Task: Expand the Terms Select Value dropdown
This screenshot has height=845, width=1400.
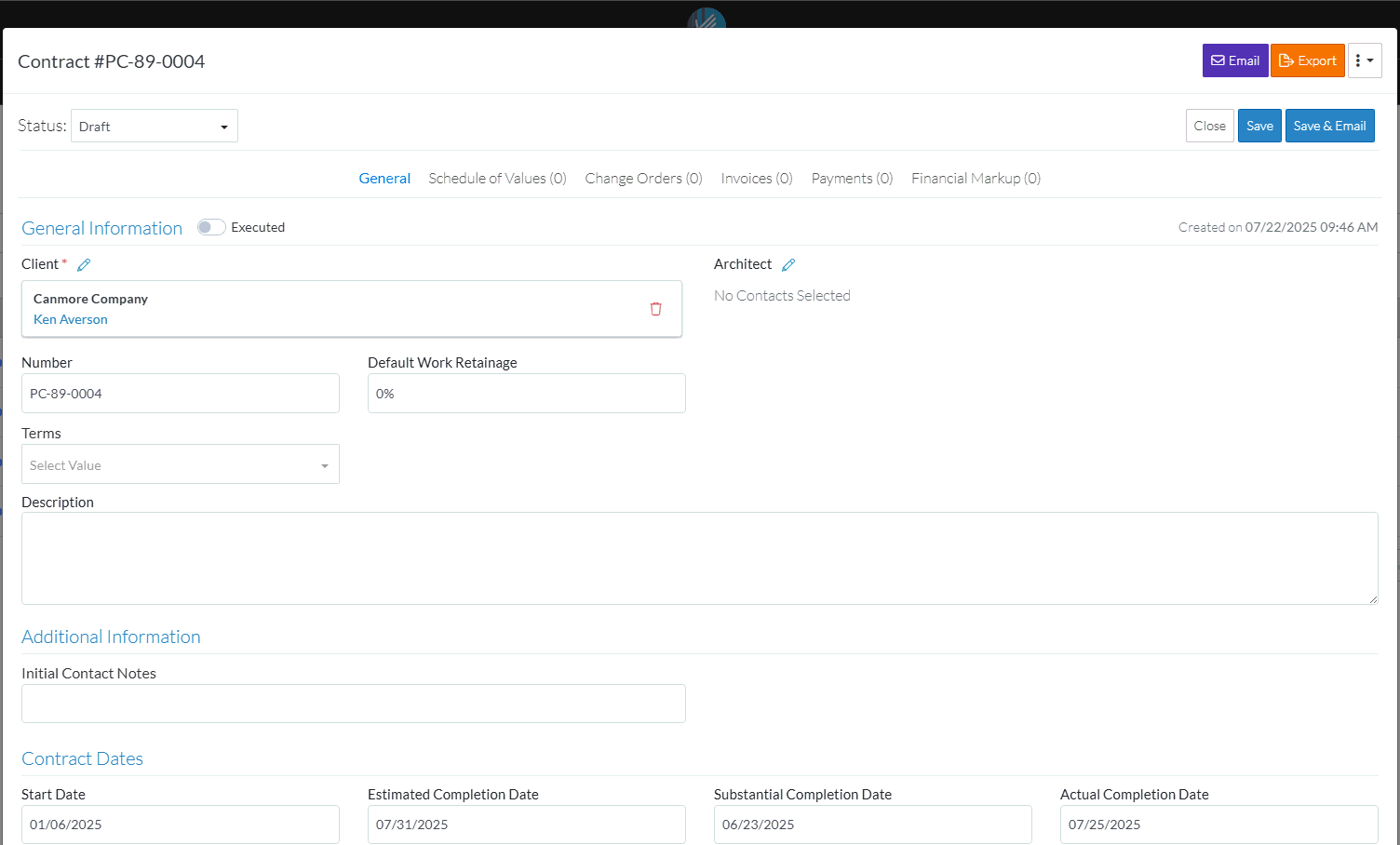Action: pos(181,464)
